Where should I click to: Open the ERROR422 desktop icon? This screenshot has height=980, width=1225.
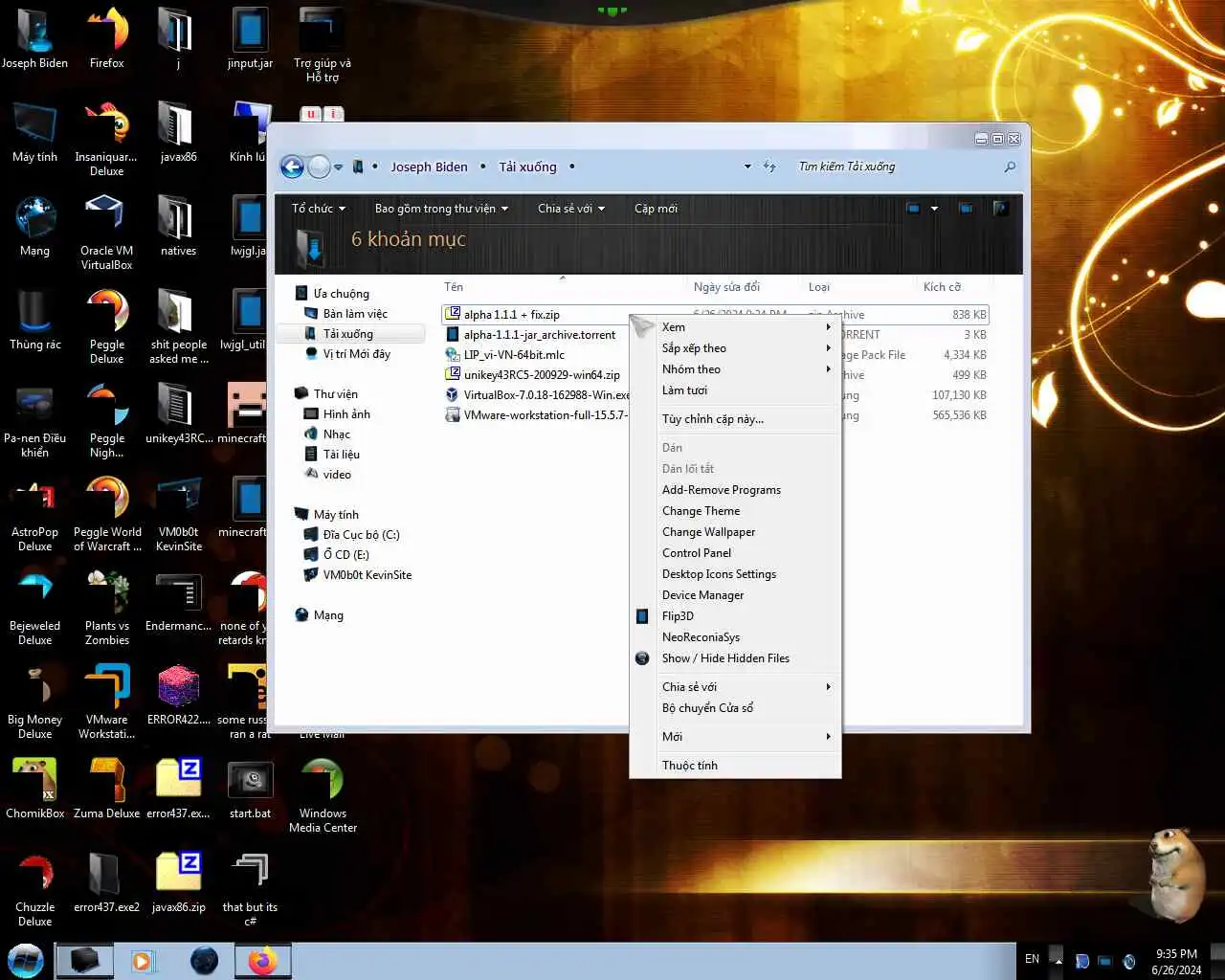tap(179, 695)
